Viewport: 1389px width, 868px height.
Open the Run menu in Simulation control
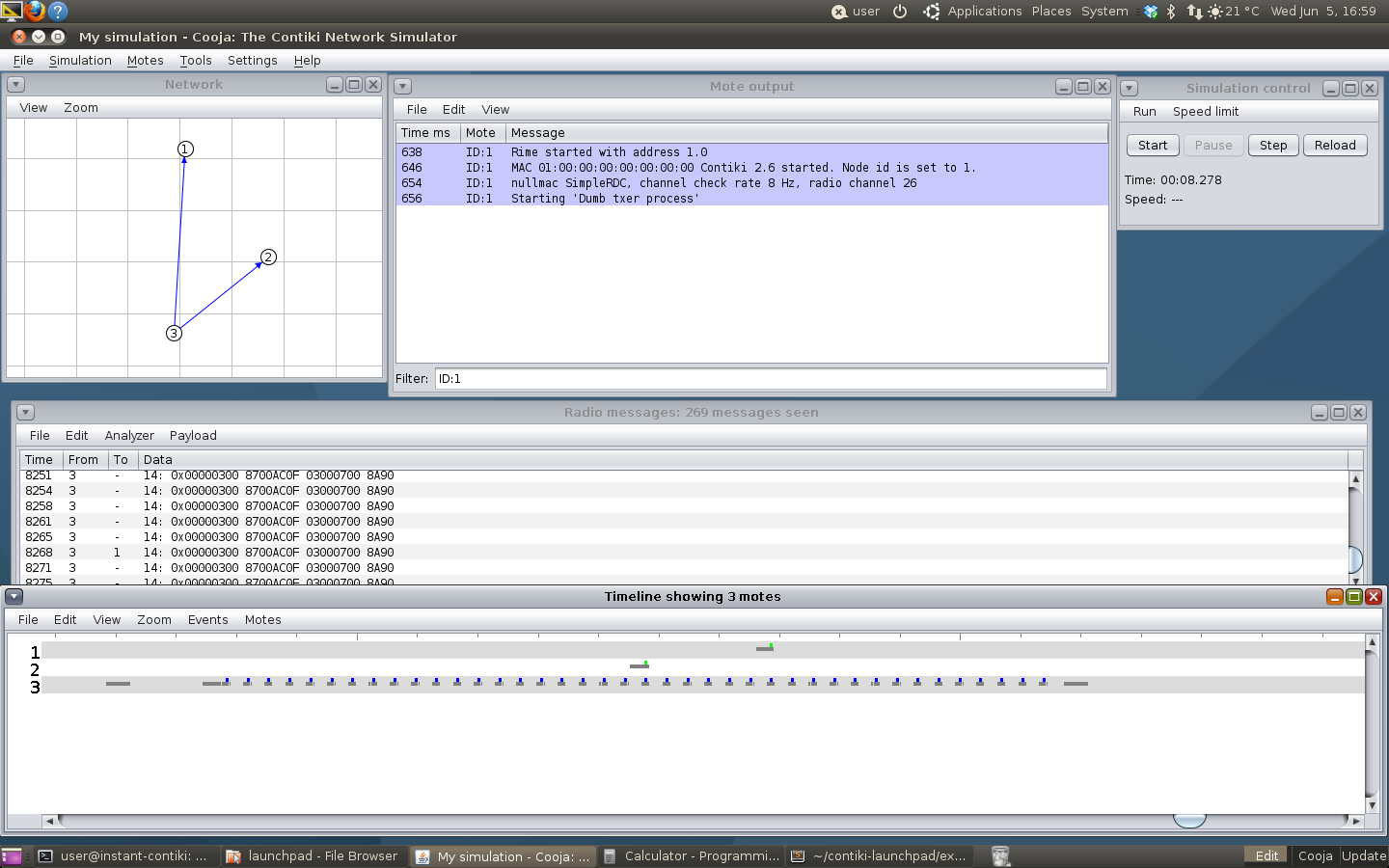(x=1144, y=112)
